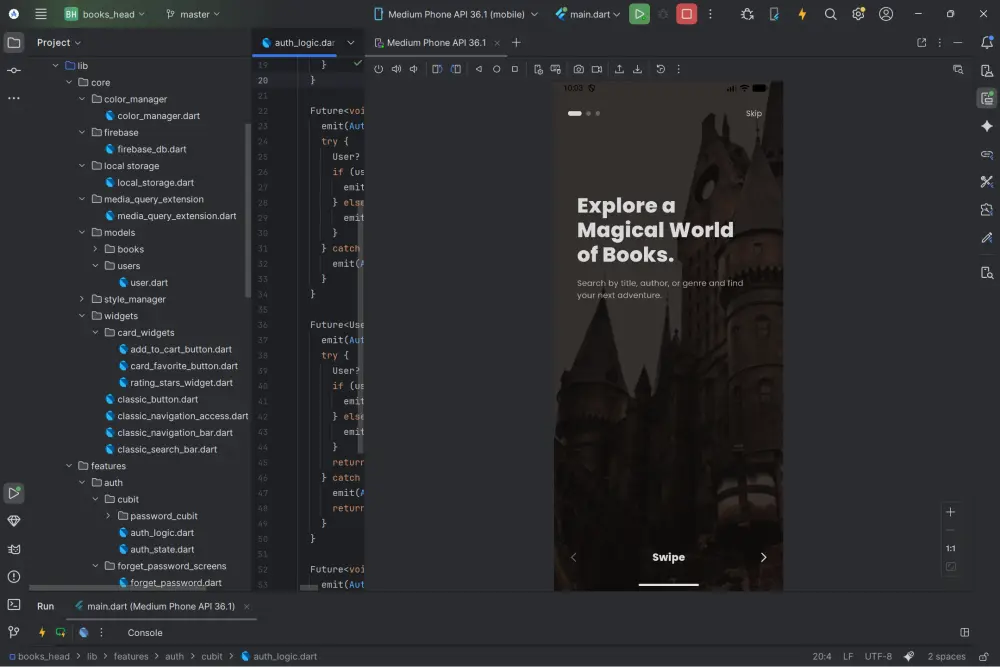Open the master branch dropdown
Screen dimensions: 1000x667
click(x=193, y=13)
